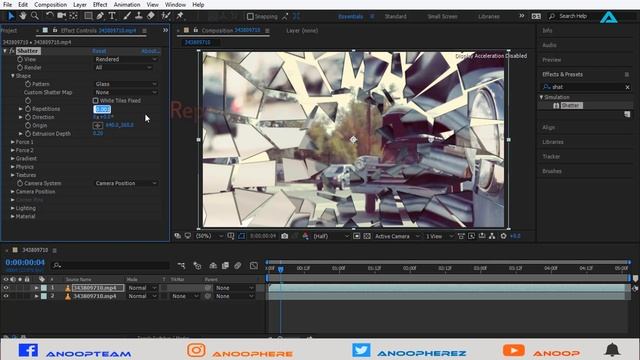Image resolution: width=640 pixels, height=360 pixels.
Task: Open the Render dropdown set to All
Action: (x=123, y=67)
